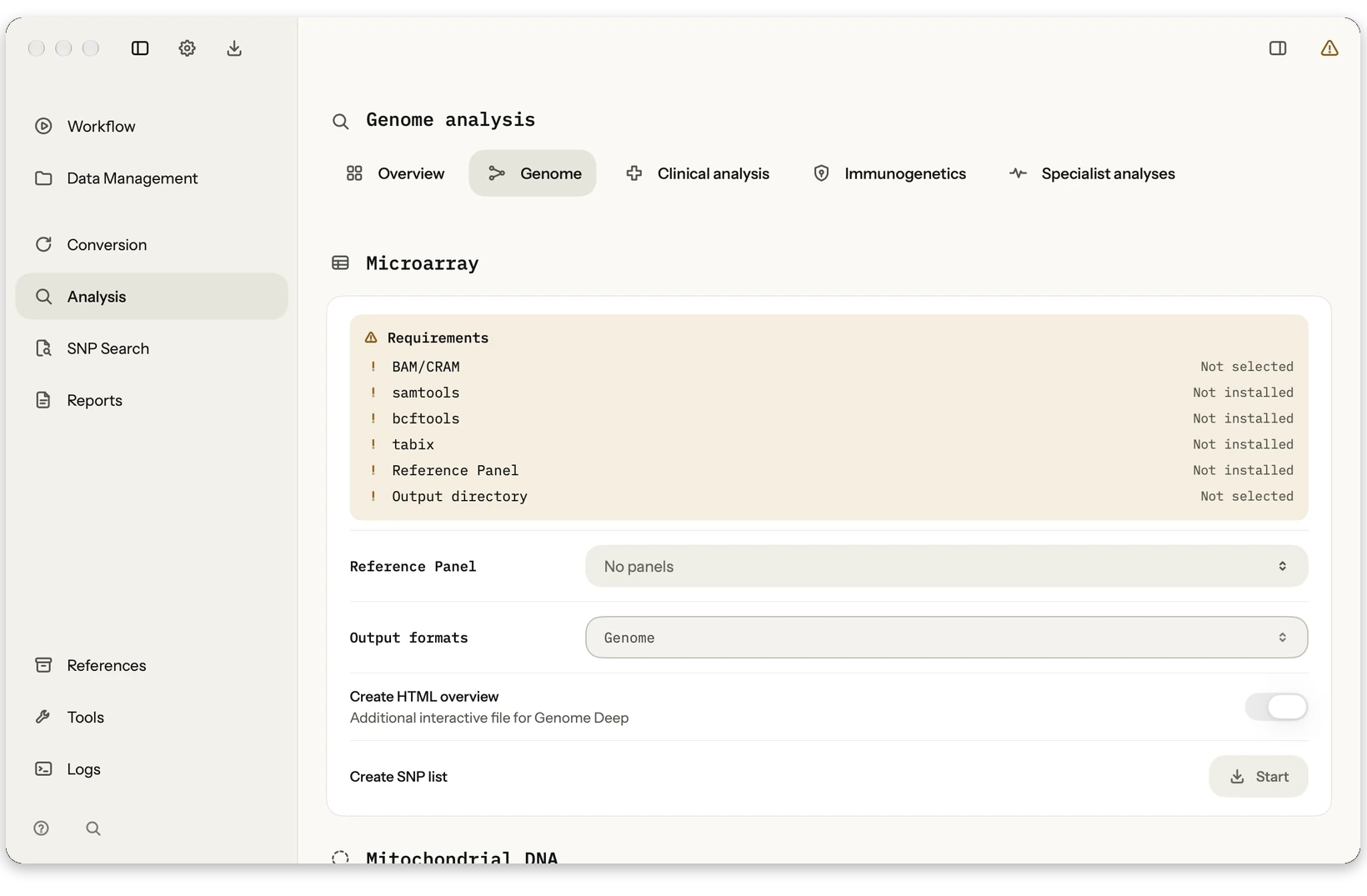Click the Overview grid icon

pos(354,173)
